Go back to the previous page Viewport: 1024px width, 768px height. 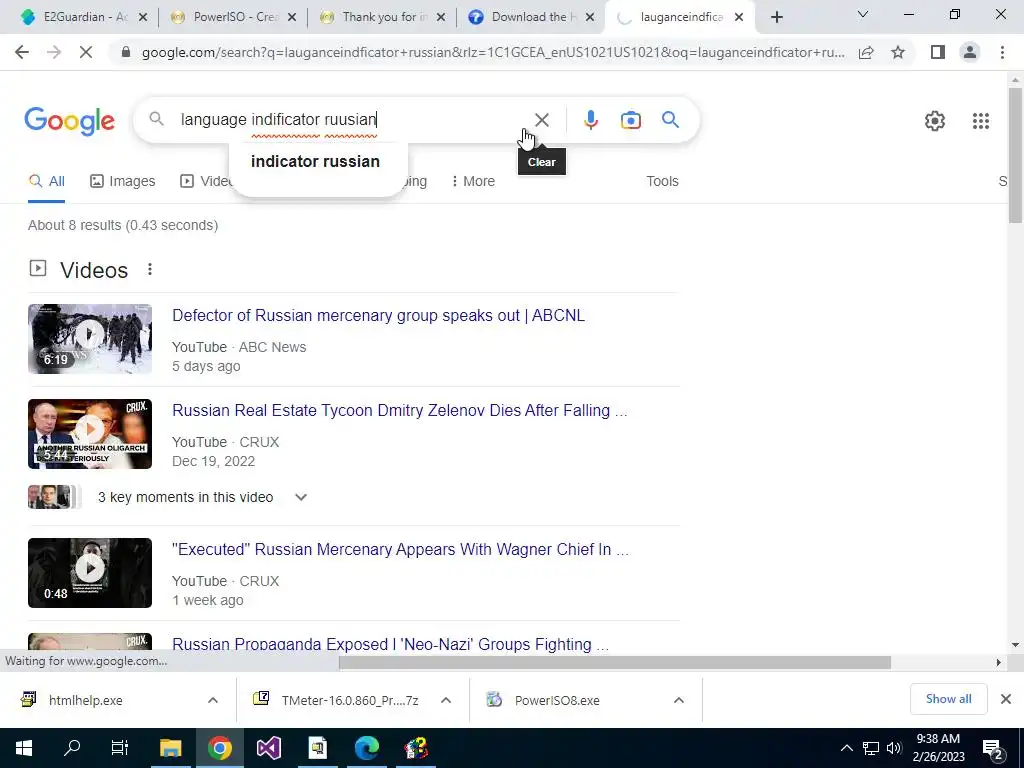tap(22, 52)
